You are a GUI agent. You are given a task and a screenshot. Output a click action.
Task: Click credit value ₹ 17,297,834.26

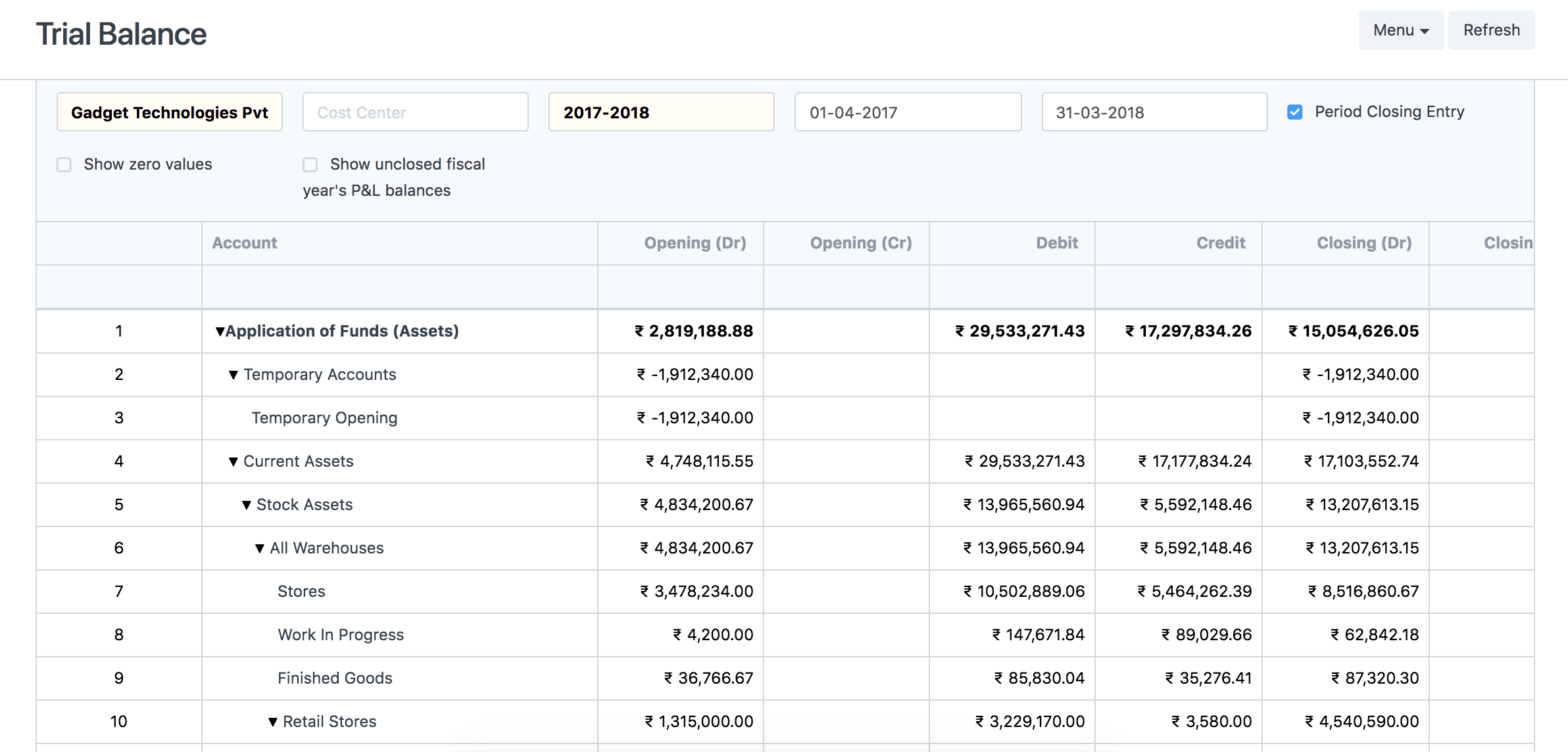(x=1188, y=331)
